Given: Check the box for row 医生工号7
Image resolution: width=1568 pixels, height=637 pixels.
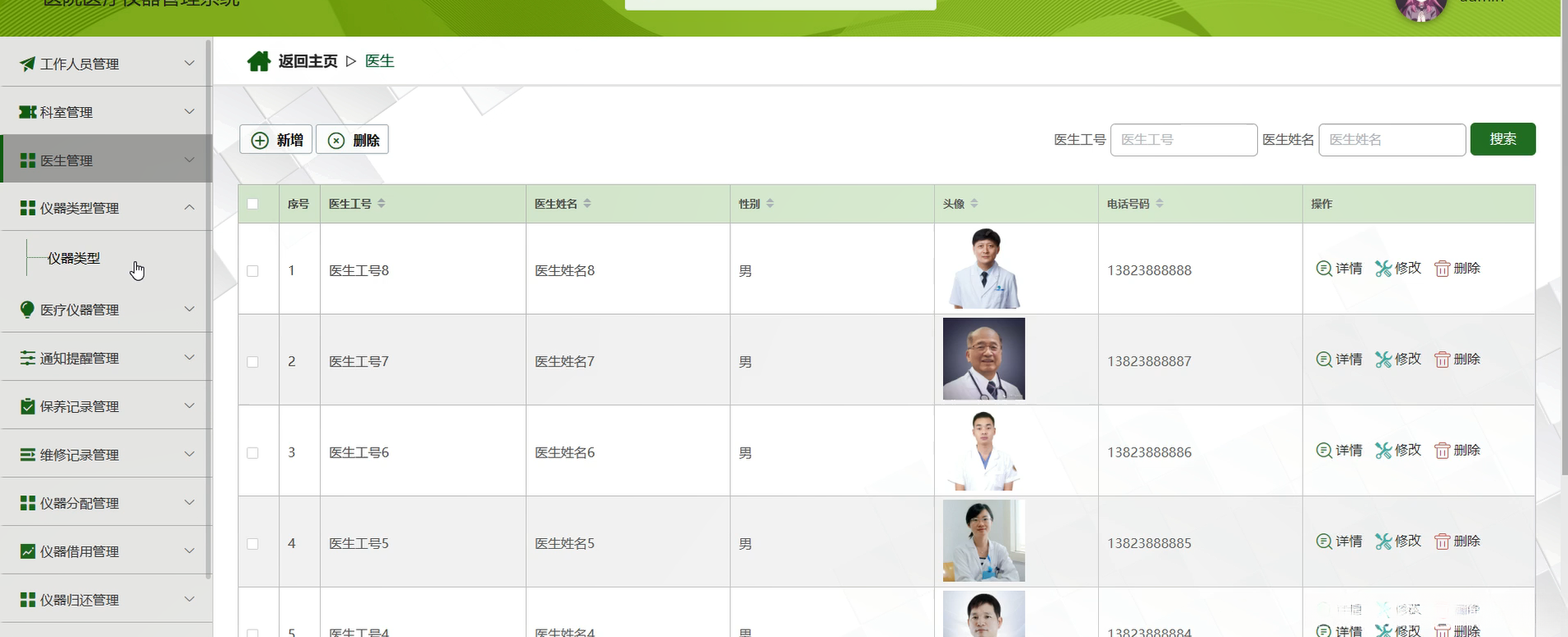Looking at the screenshot, I should tap(252, 362).
